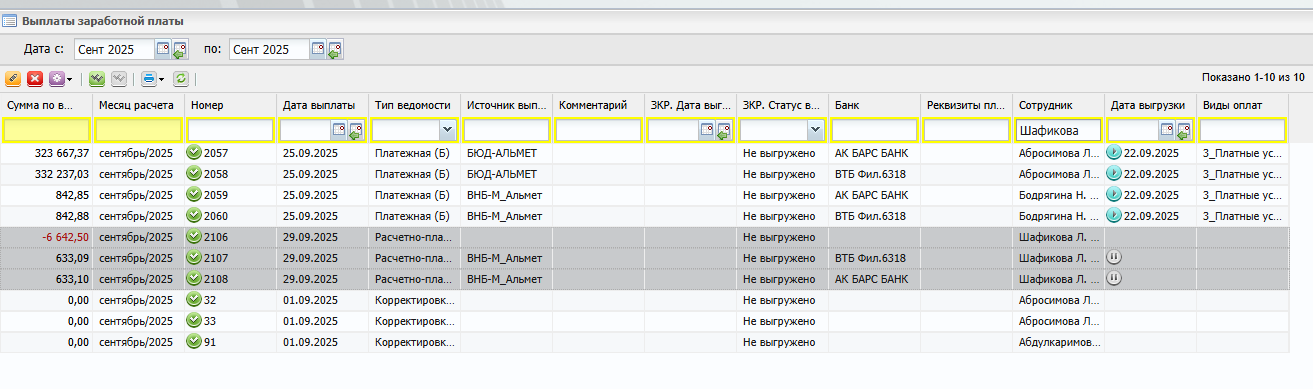Open calendar in 'Дата выплаты' filter

pos(339,130)
